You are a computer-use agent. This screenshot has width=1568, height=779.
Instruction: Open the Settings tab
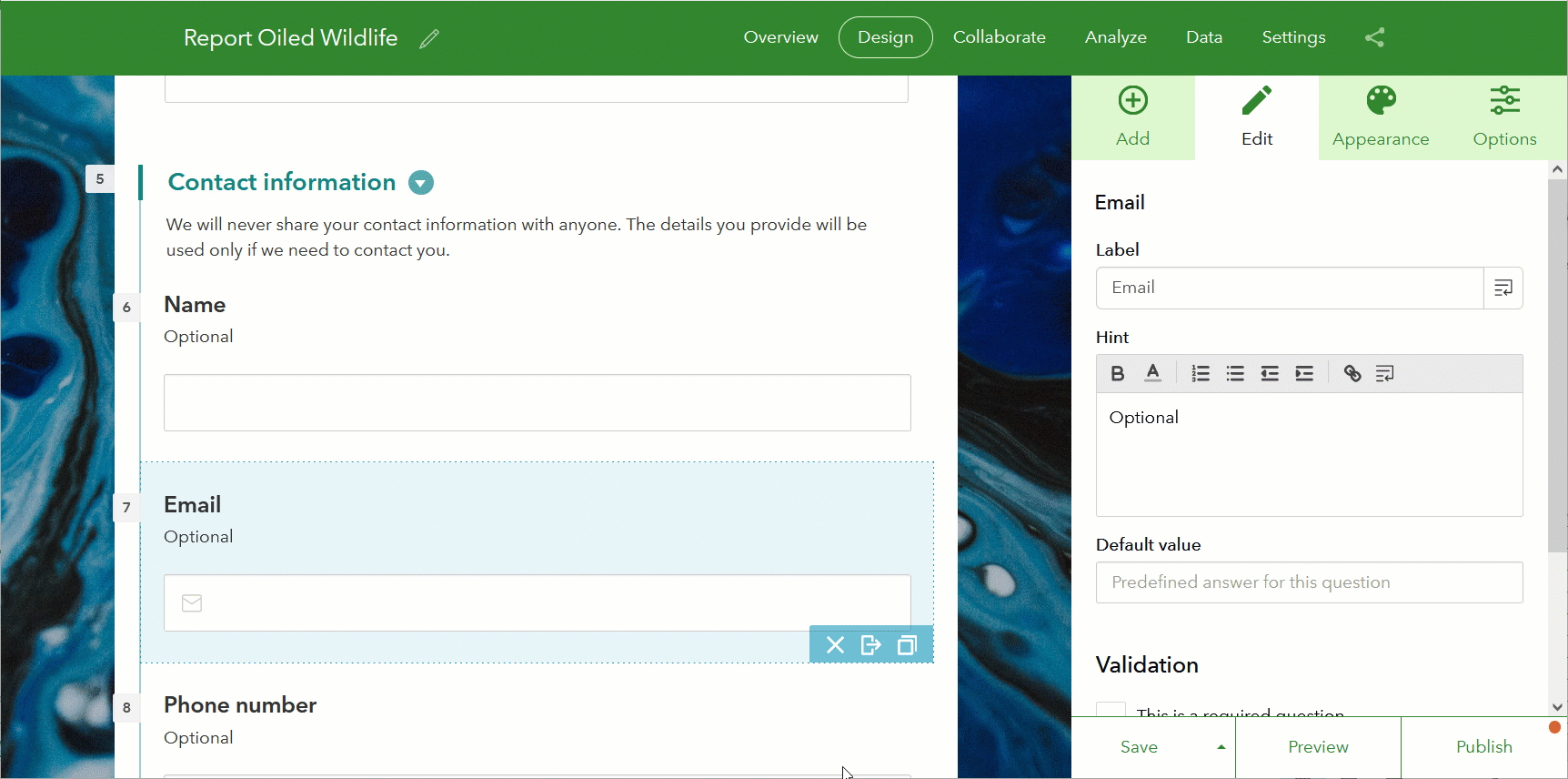point(1293,37)
